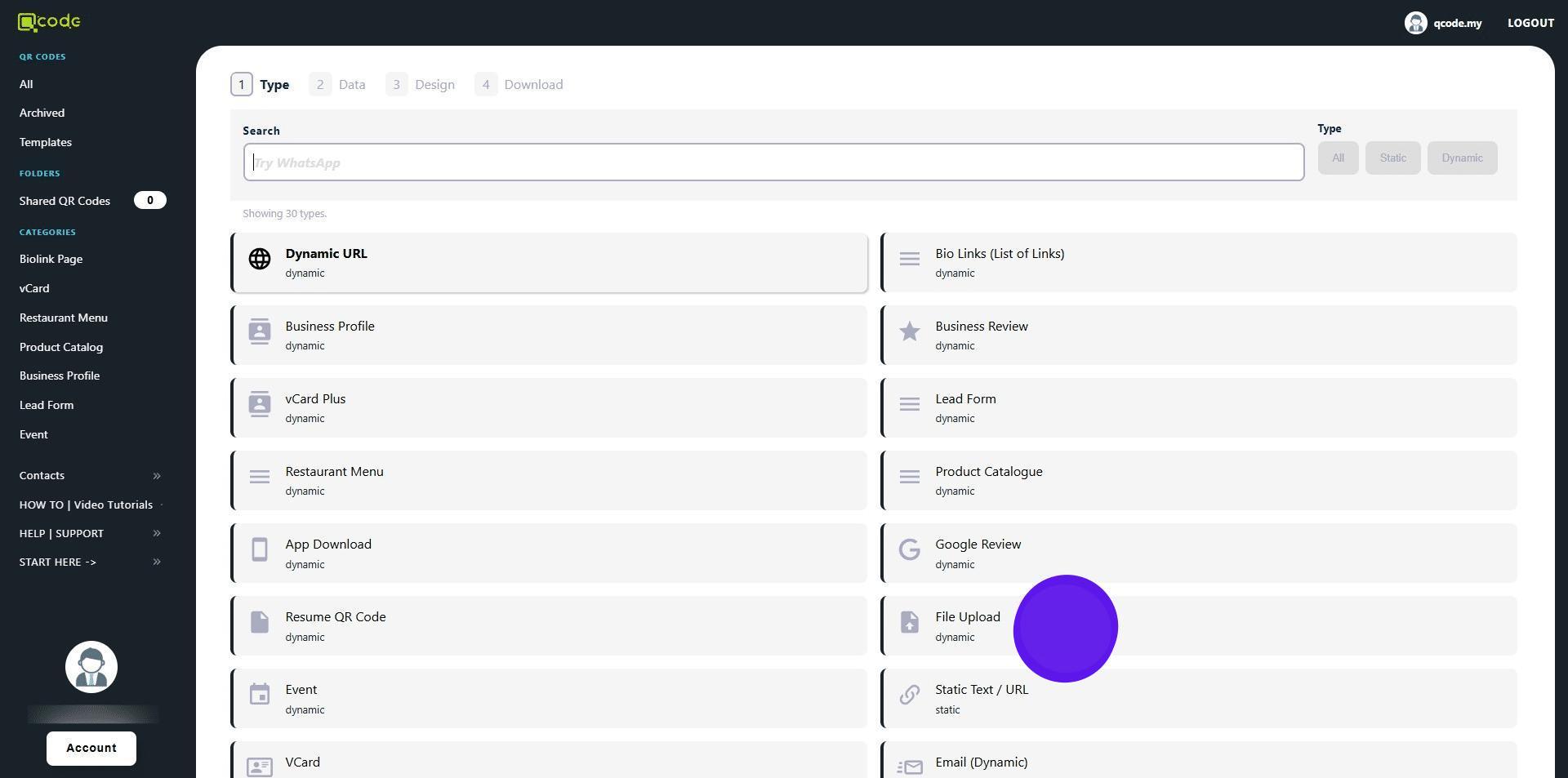Viewport: 1568px width, 778px height.
Task: Click the Static Text / URL link icon
Action: [909, 695]
